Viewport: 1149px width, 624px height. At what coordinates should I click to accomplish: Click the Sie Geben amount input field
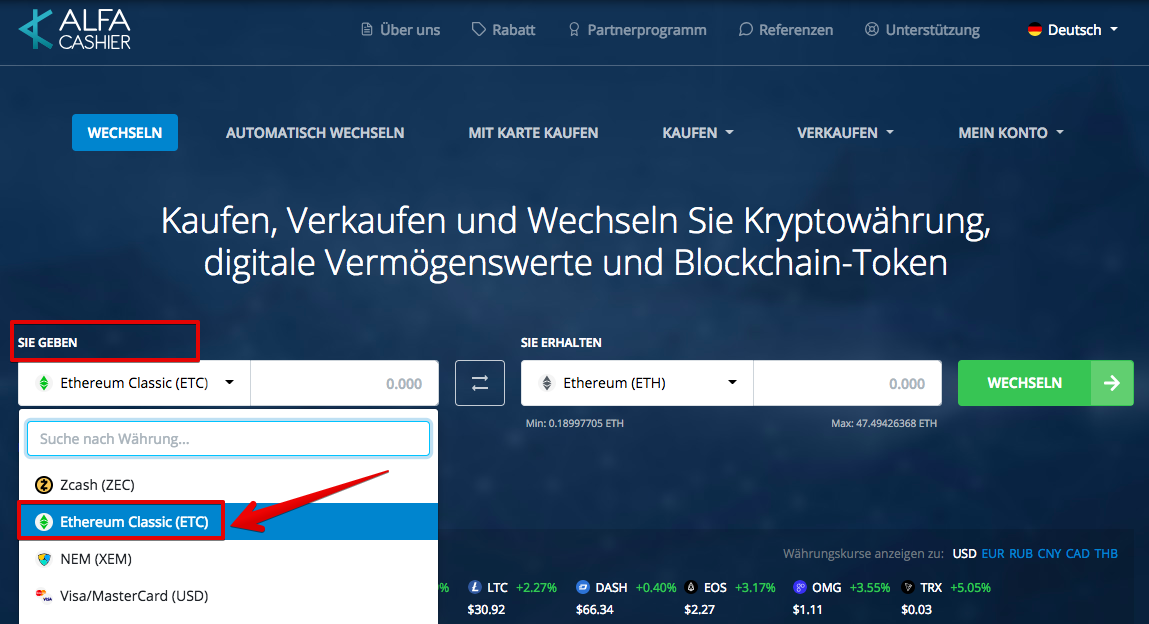pos(344,383)
